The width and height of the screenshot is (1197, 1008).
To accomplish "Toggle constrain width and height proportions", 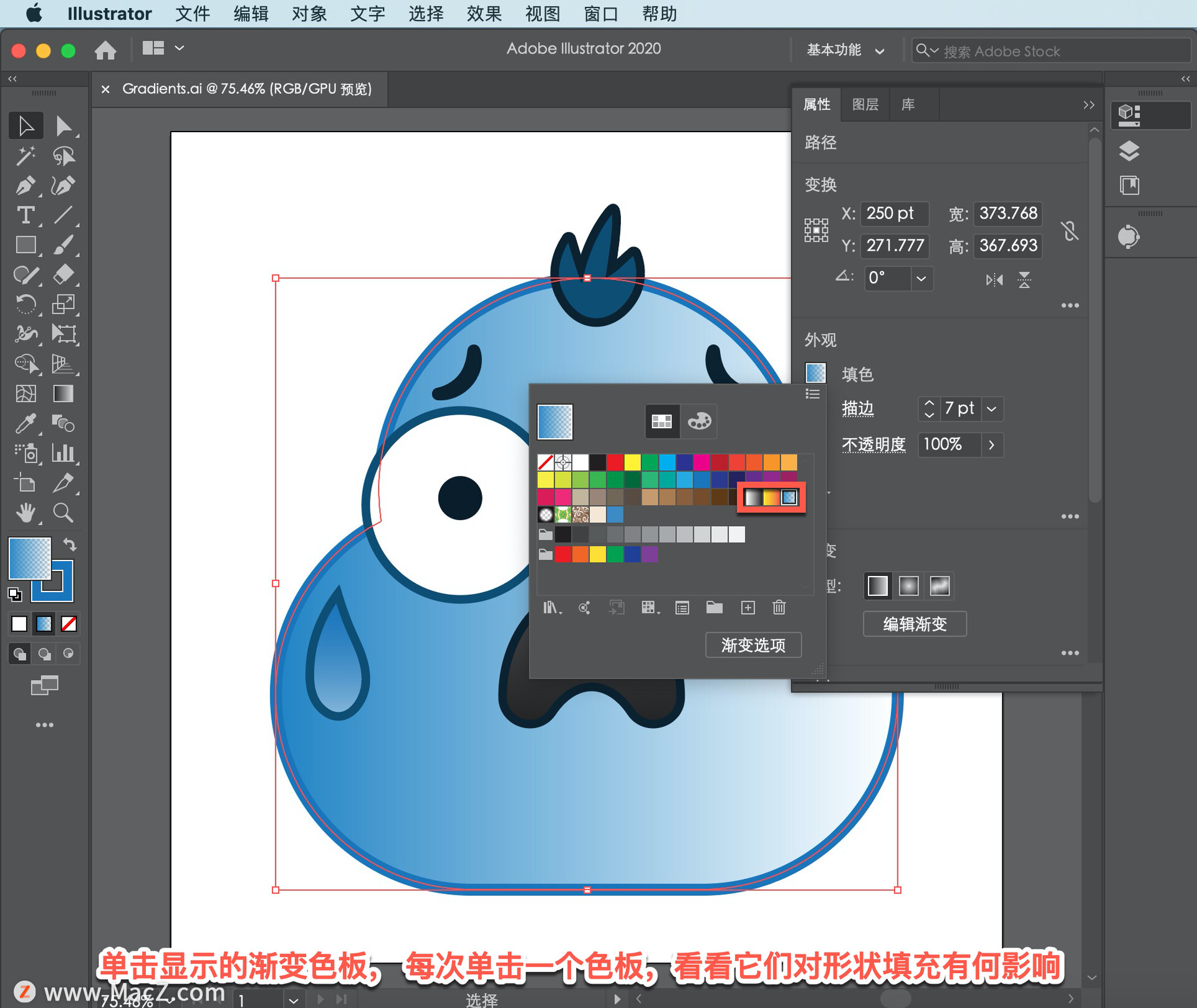I will point(1069,230).
